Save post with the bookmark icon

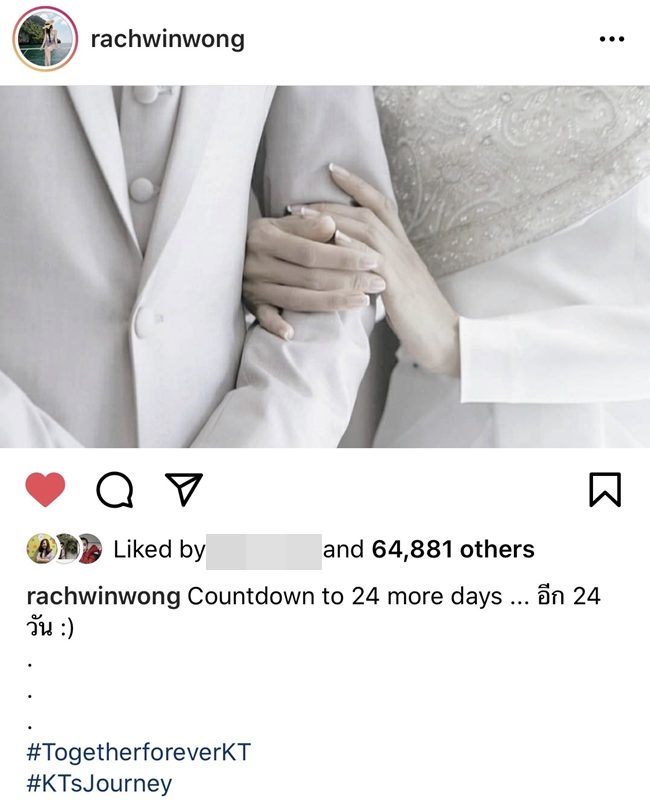coord(605,490)
